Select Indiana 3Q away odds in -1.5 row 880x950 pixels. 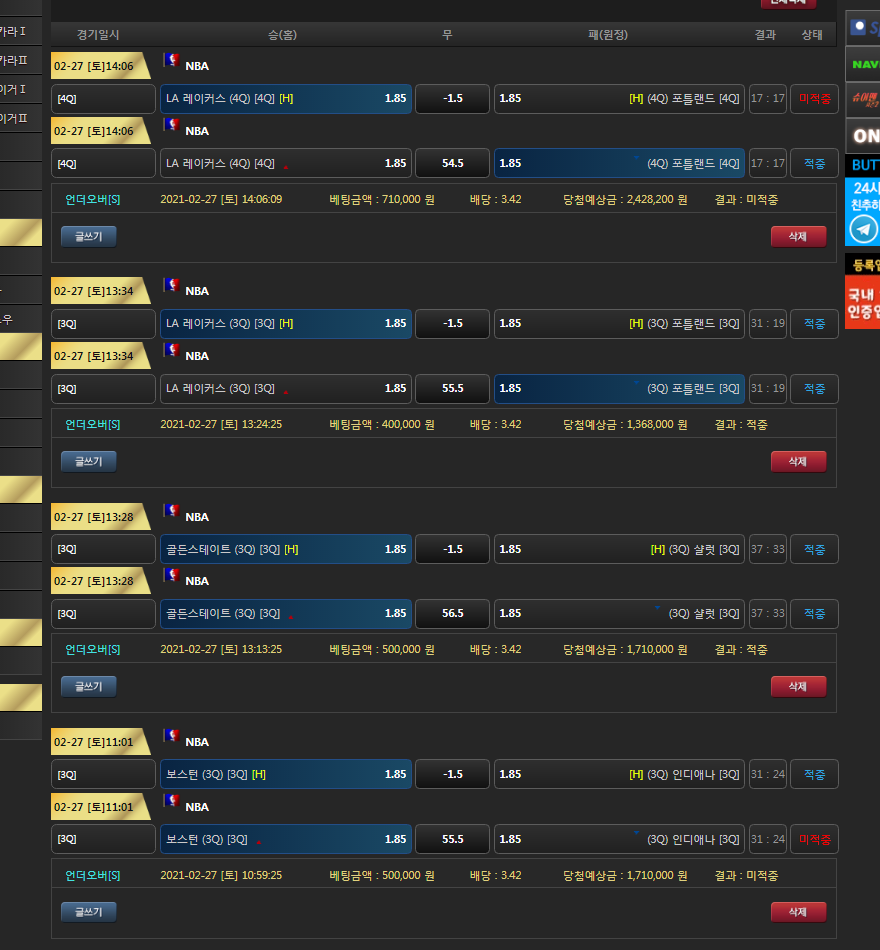[619, 774]
